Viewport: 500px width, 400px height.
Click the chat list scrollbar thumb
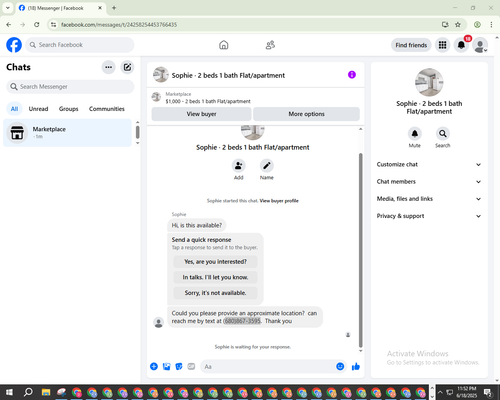click(x=137, y=132)
